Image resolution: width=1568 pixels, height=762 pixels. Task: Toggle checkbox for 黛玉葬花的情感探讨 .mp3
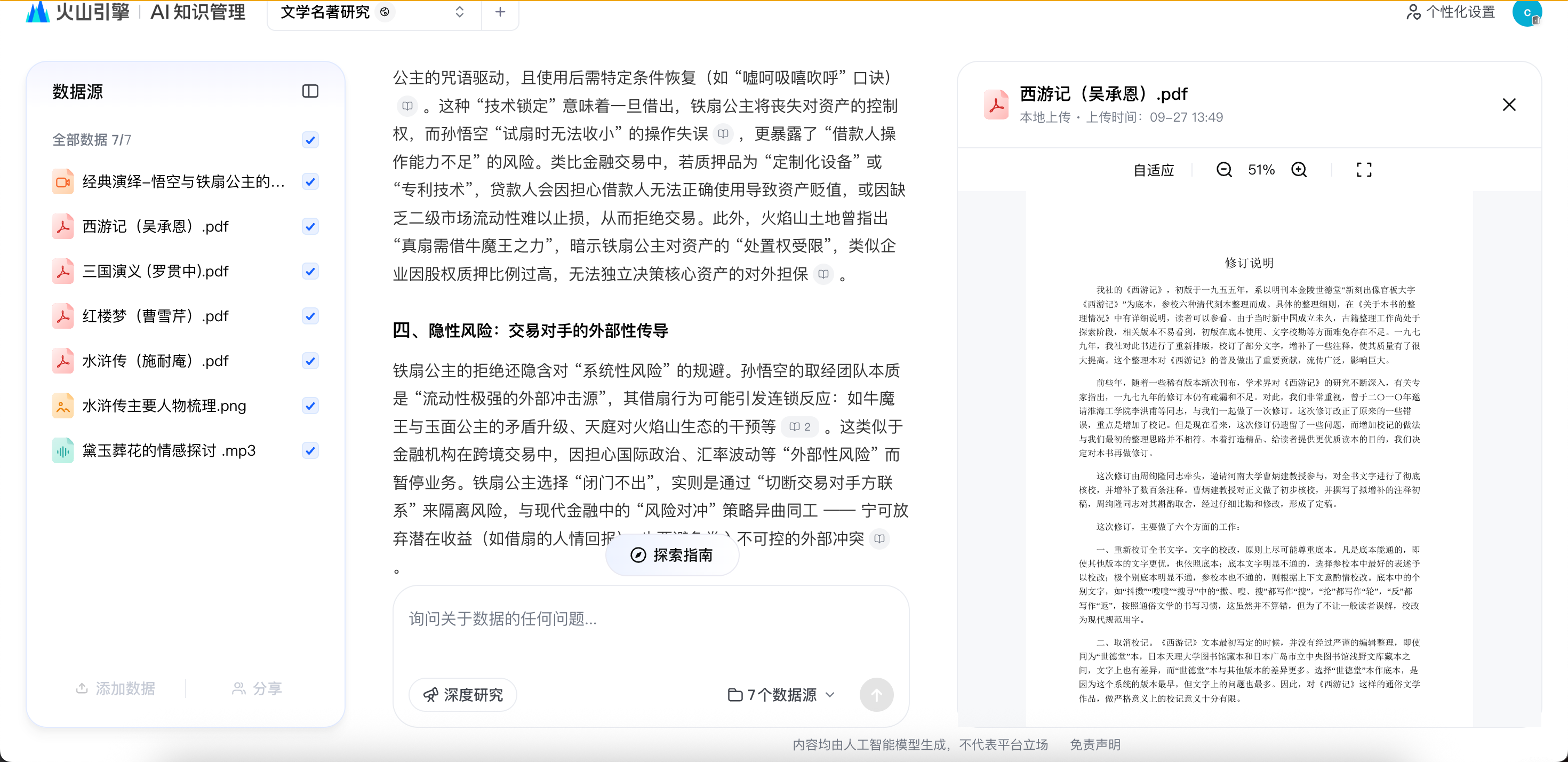[310, 451]
